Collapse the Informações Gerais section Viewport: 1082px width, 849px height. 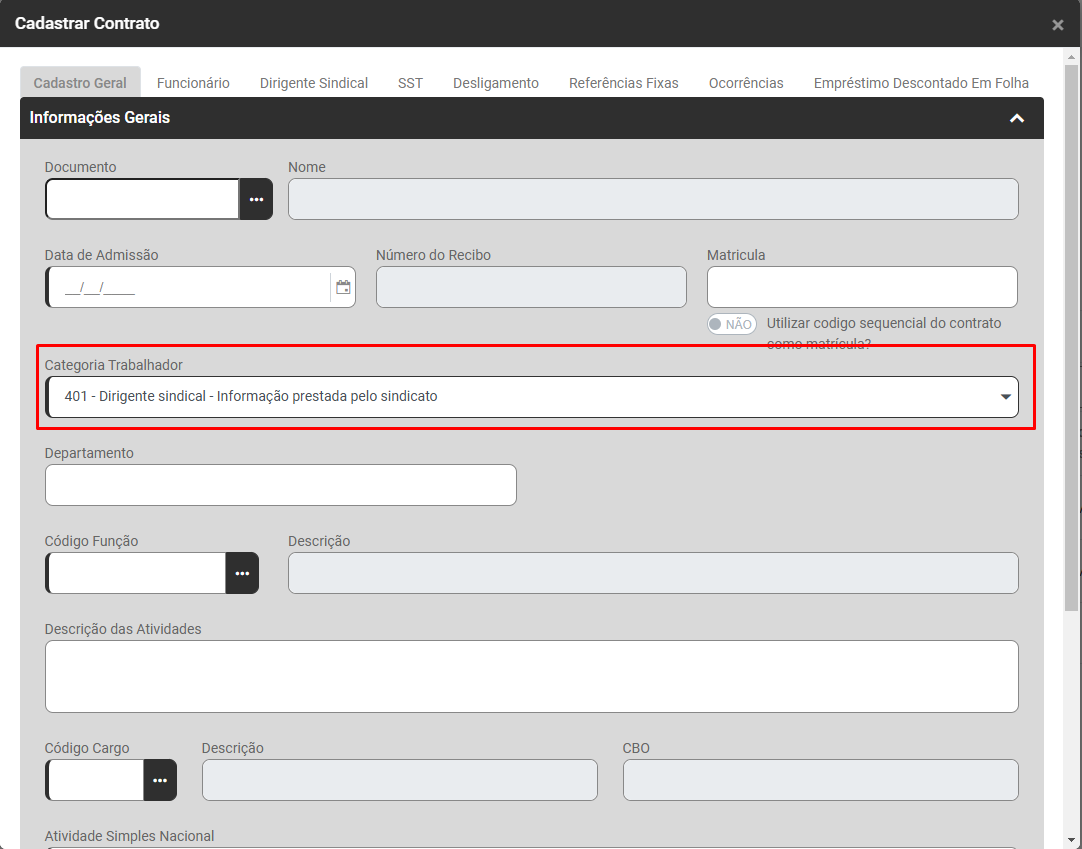[1017, 118]
